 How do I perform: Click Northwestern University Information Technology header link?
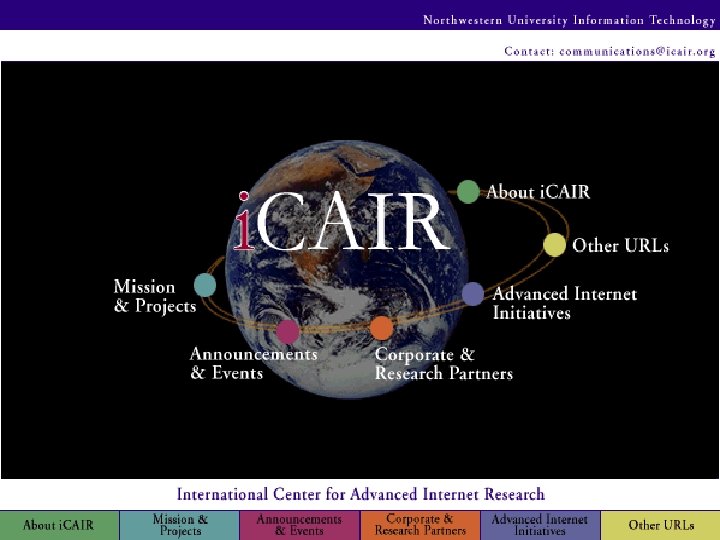[569, 20]
